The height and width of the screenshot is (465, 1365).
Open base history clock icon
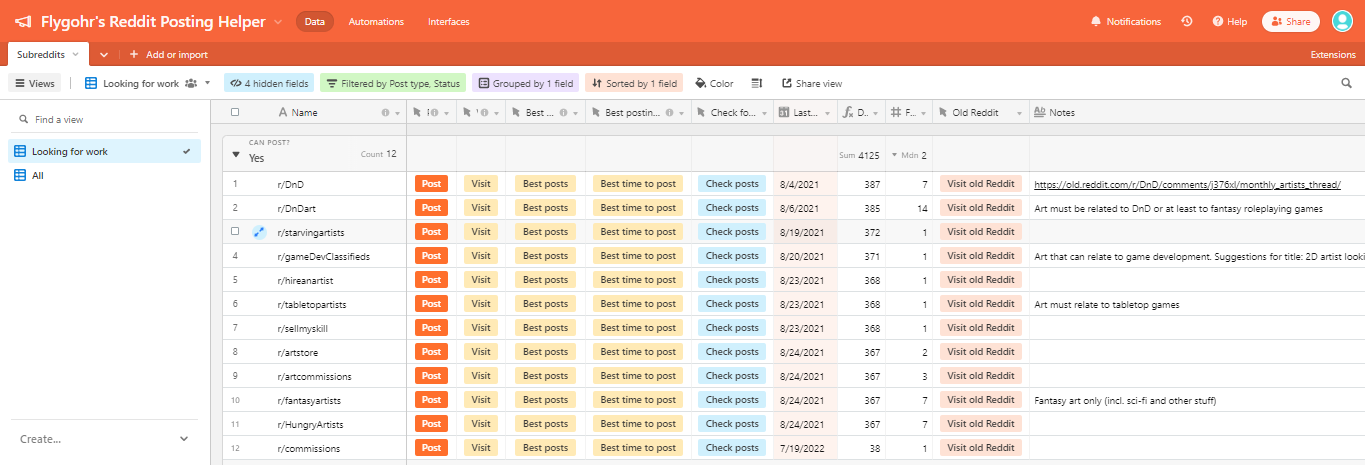click(x=1187, y=21)
